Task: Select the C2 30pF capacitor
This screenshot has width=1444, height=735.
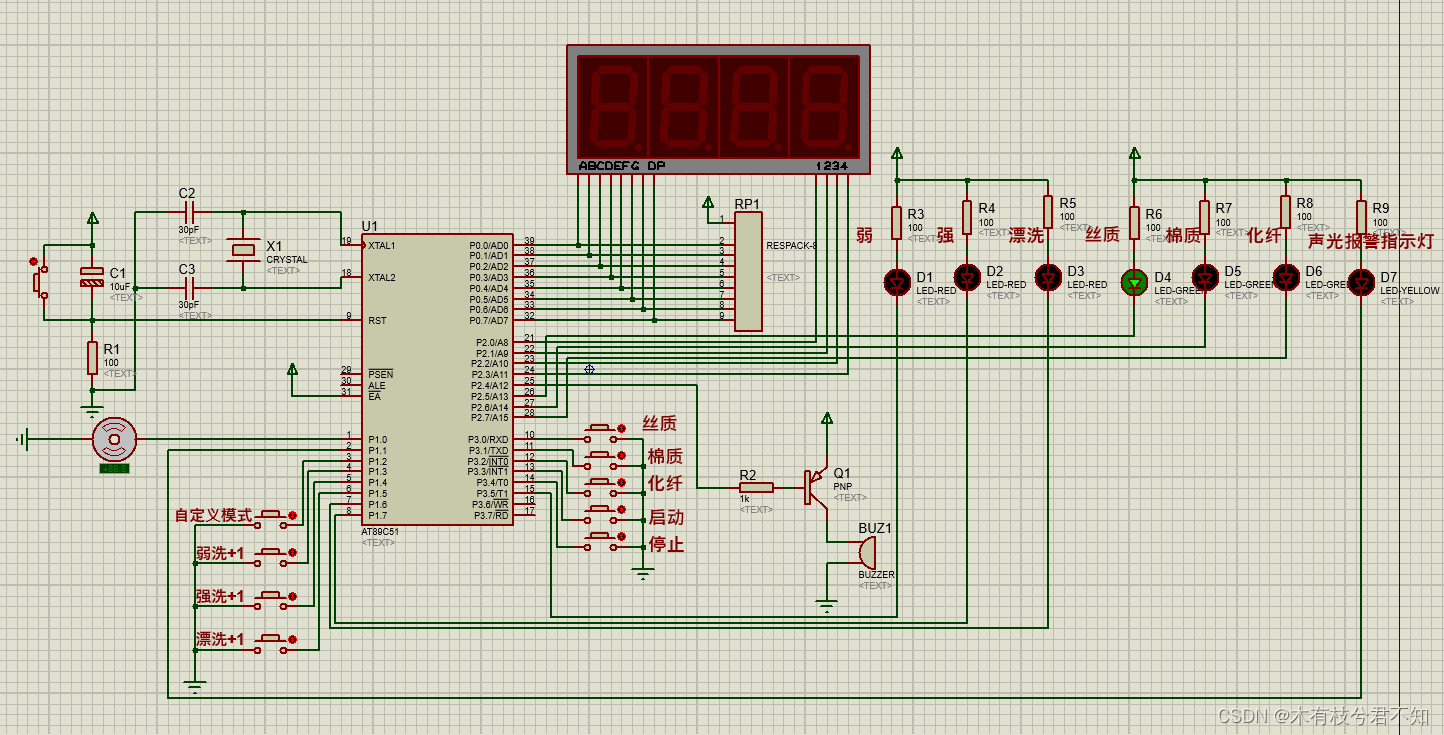Action: click(188, 212)
